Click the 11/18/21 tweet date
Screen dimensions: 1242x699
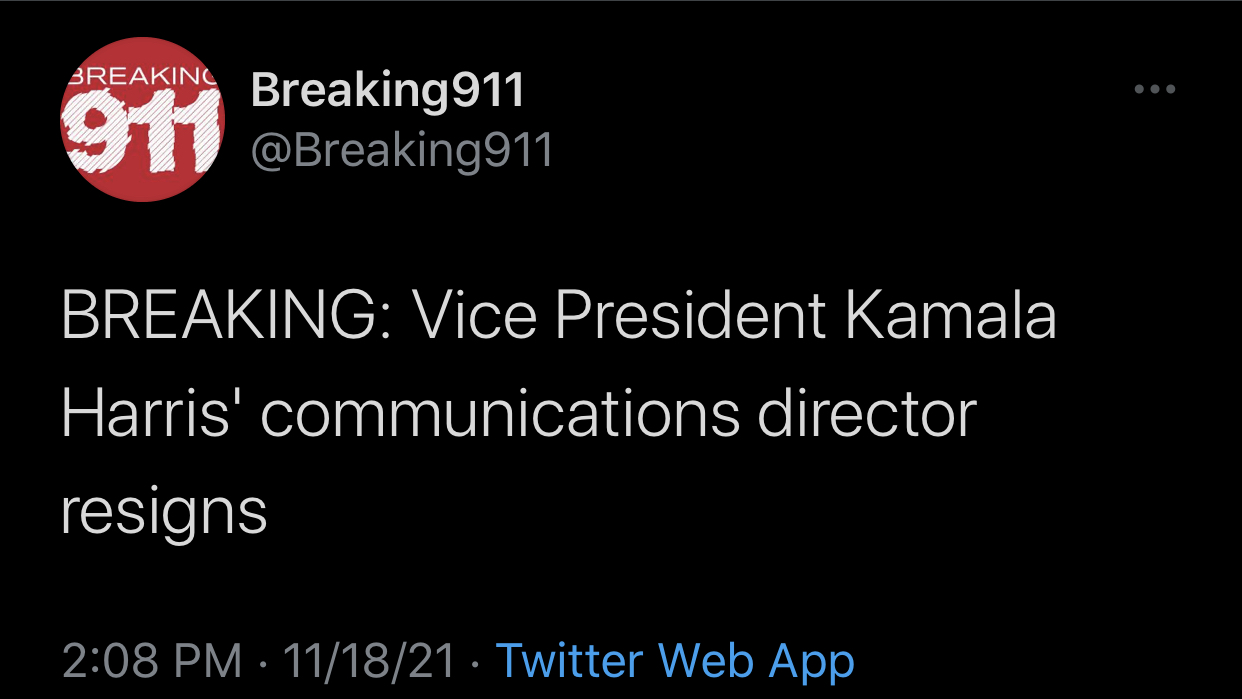(369, 661)
